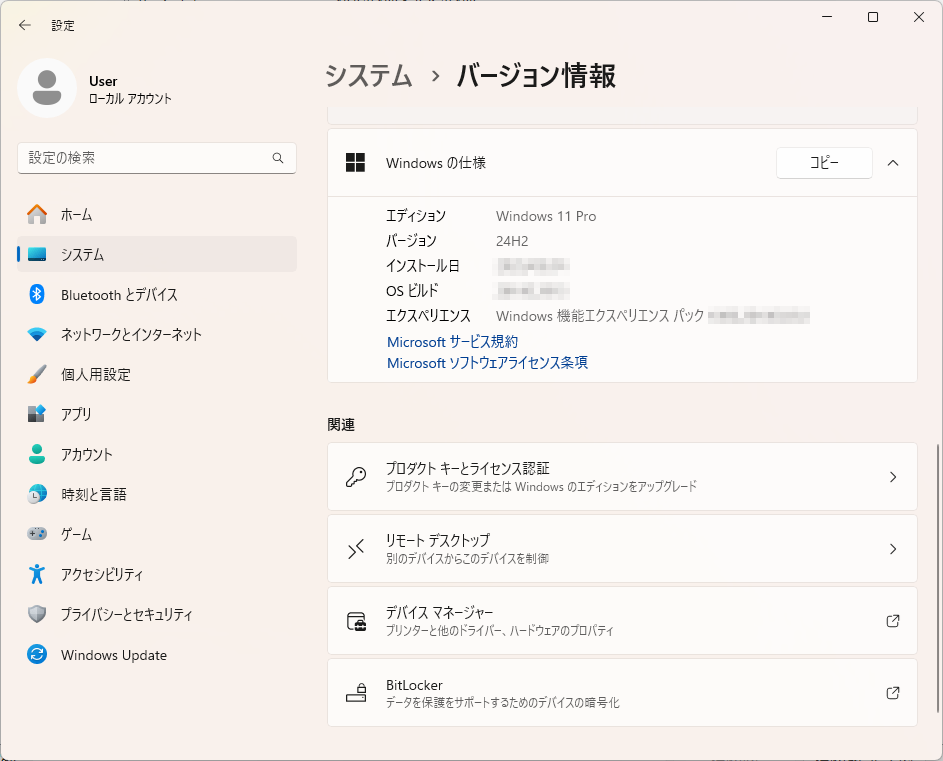Viewport: 943px width, 761px height.
Task: Collapse the Windows の仕様 section
Action: click(x=893, y=162)
